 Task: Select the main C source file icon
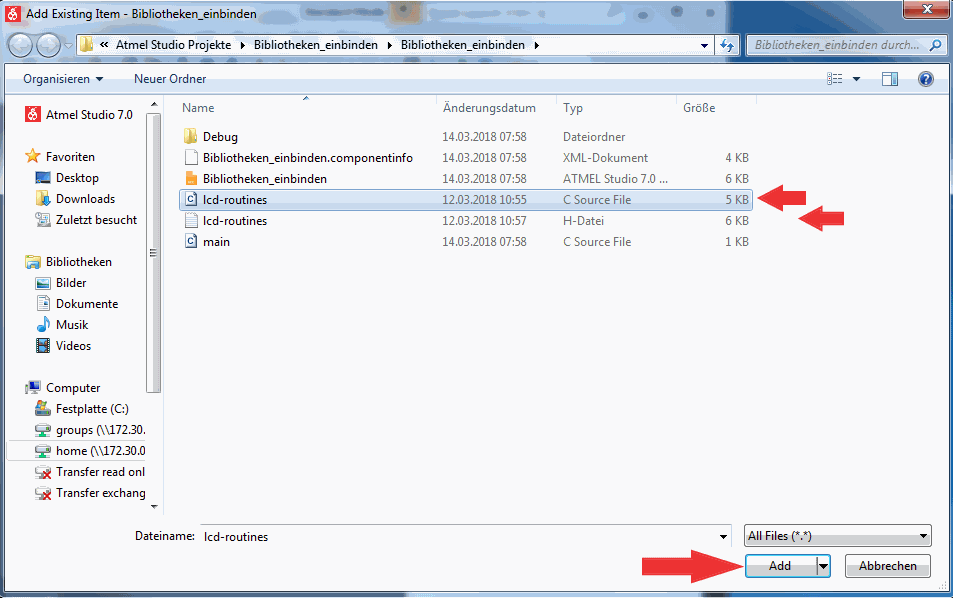coord(192,242)
